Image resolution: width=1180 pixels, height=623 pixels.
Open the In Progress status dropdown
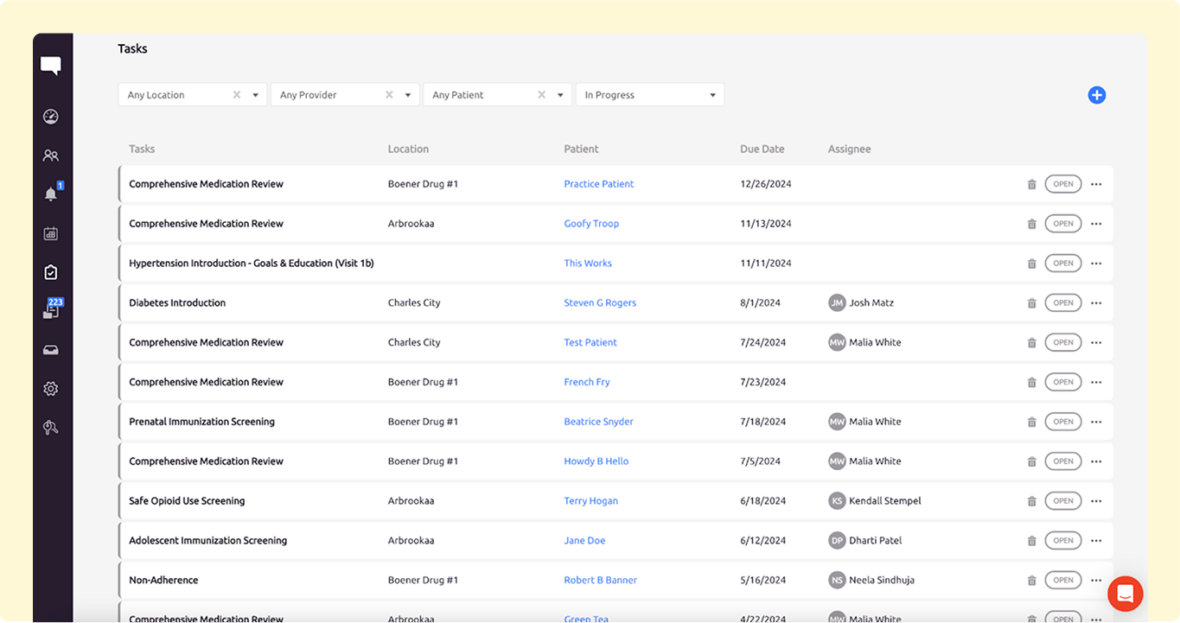(x=712, y=96)
